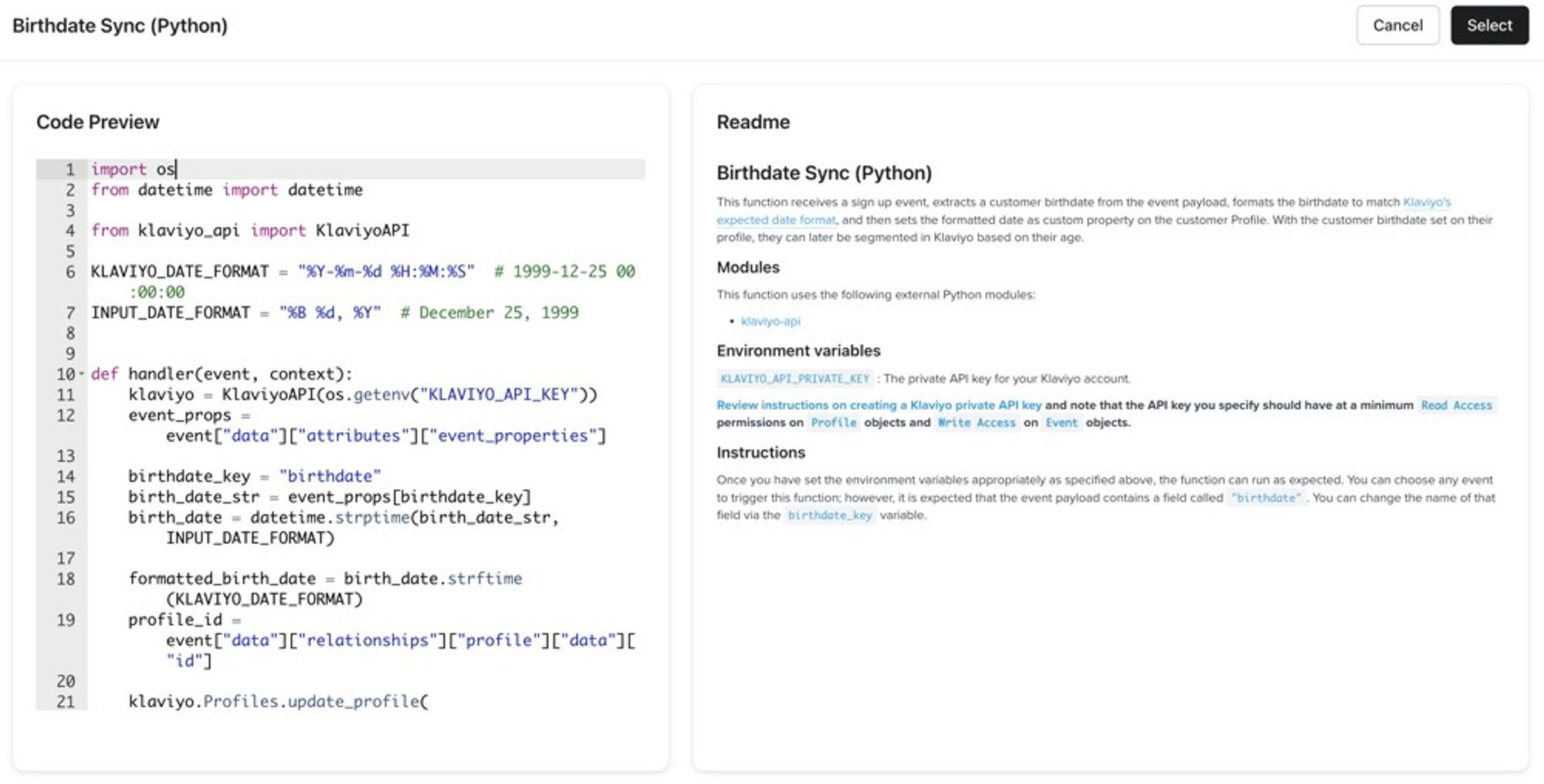Click the 'Profile' object label in Readme
Image resolution: width=1544 pixels, height=784 pixels.
click(834, 423)
